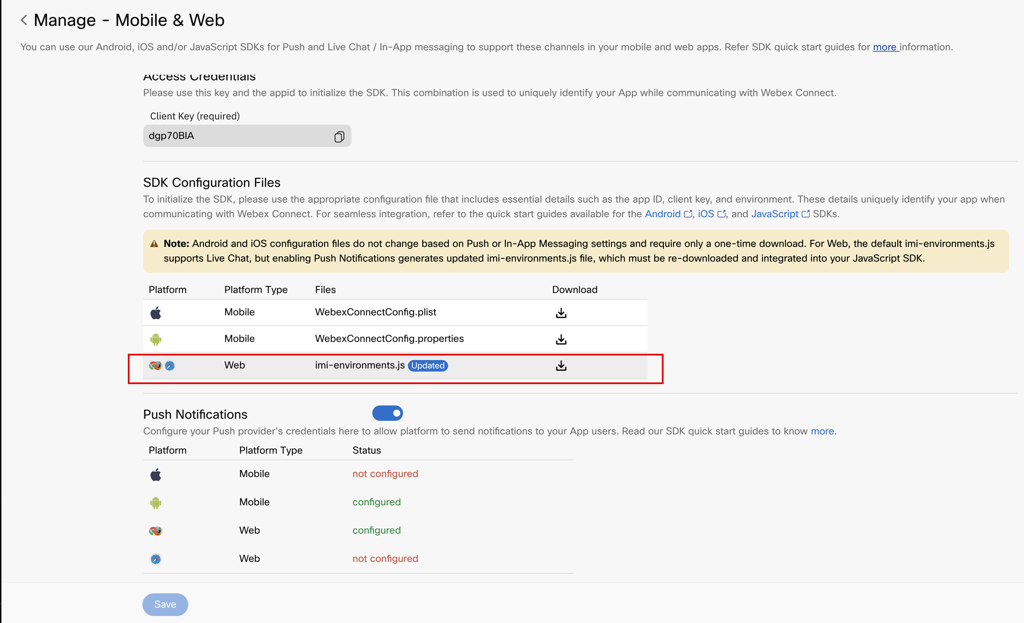The width and height of the screenshot is (1024, 623).
Task: Click the Save button
Action: (x=164, y=604)
